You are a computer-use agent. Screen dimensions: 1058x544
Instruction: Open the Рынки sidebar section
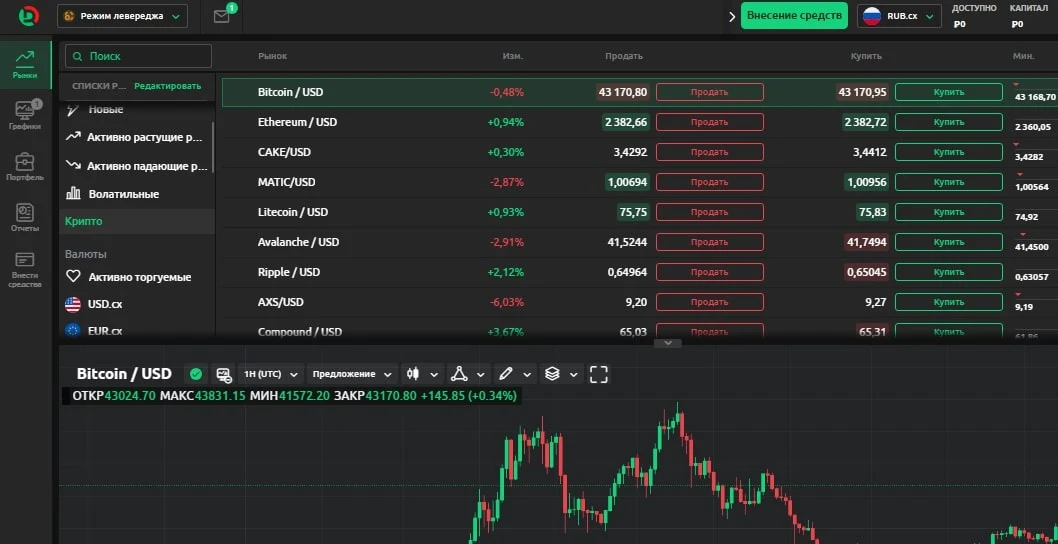pos(25,65)
